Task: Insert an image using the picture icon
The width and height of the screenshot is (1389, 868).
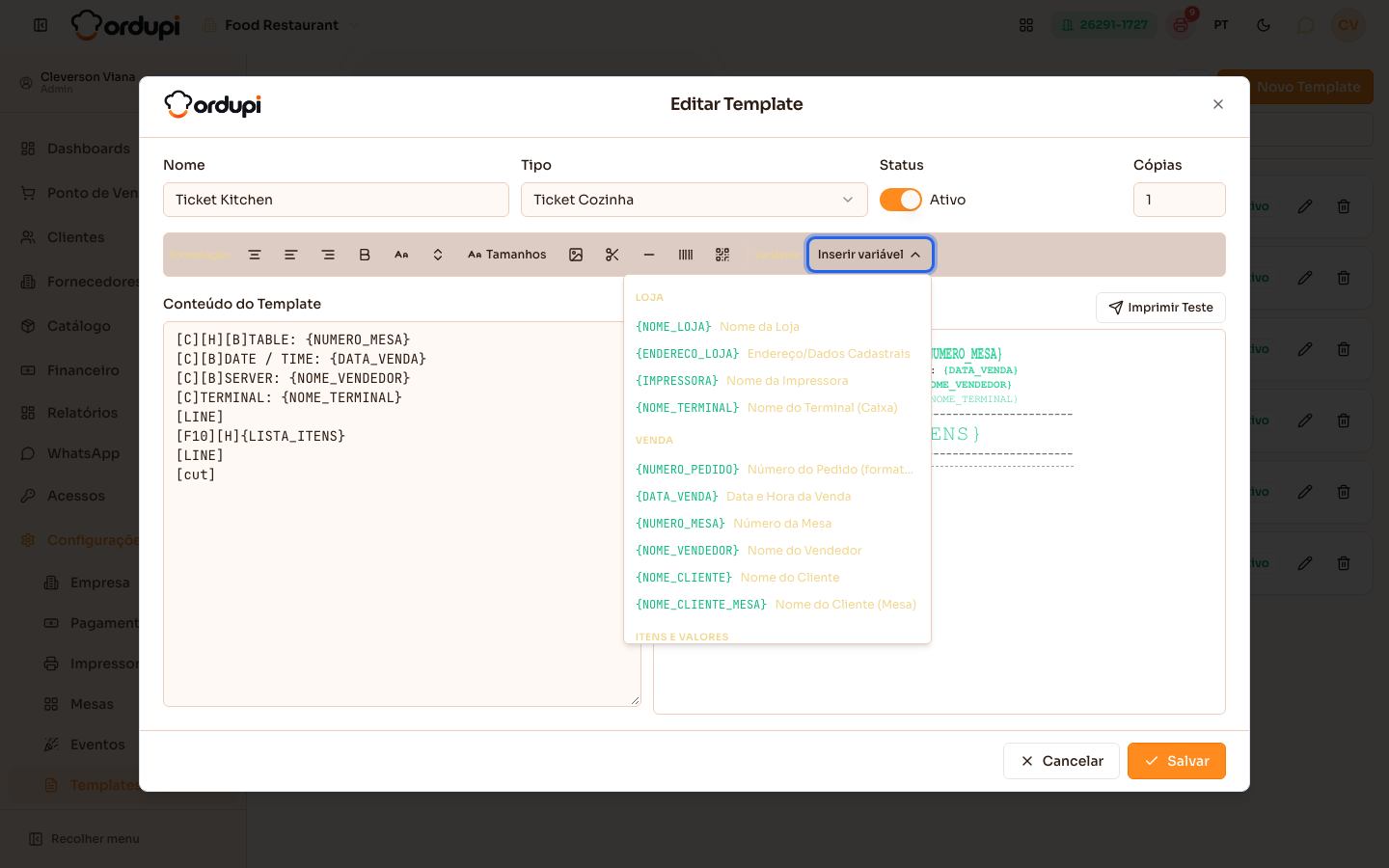Action: pyautogui.click(x=576, y=255)
